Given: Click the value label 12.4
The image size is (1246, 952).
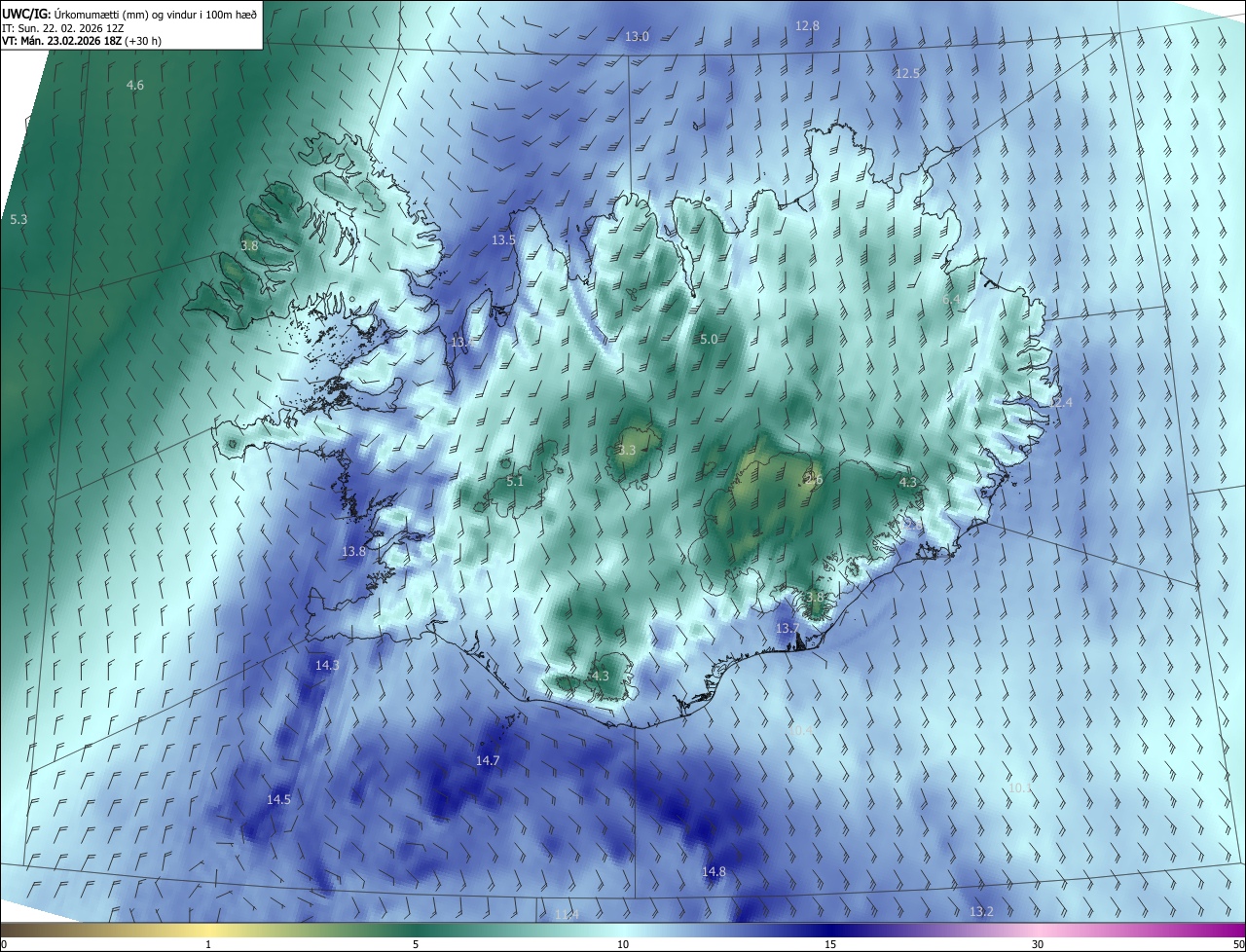Looking at the screenshot, I should tap(1059, 402).
